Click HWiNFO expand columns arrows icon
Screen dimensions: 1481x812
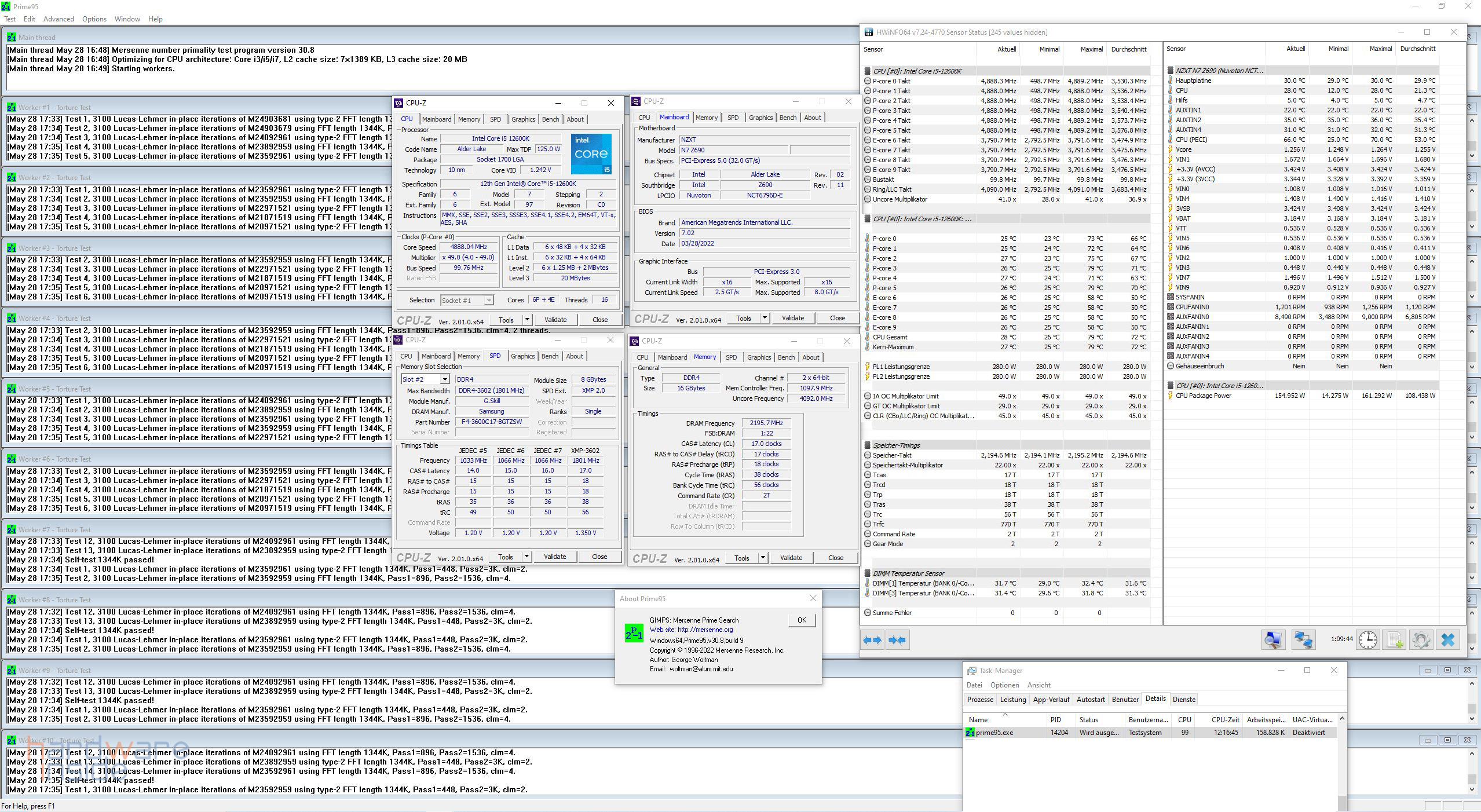coord(873,640)
